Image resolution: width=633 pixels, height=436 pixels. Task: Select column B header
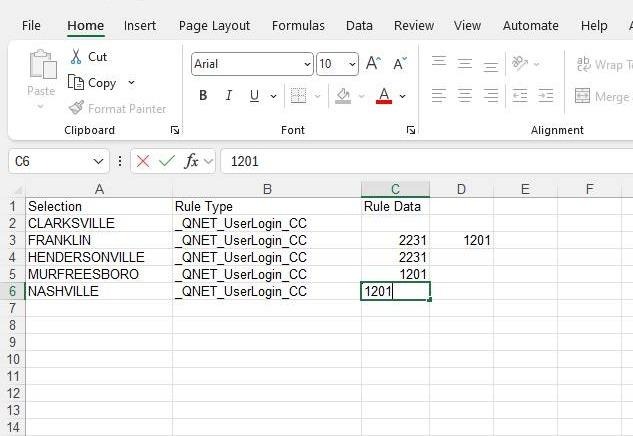tap(267, 189)
